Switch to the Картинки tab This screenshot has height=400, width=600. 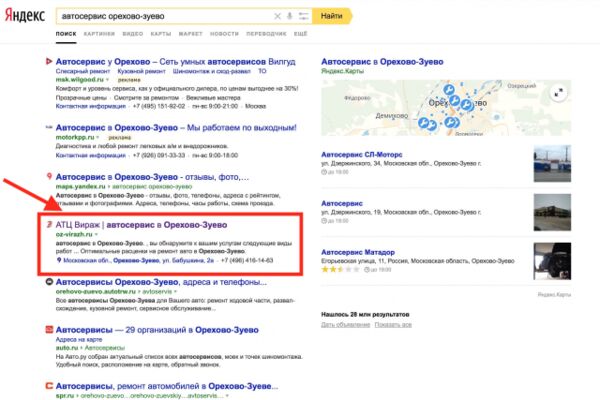point(99,34)
